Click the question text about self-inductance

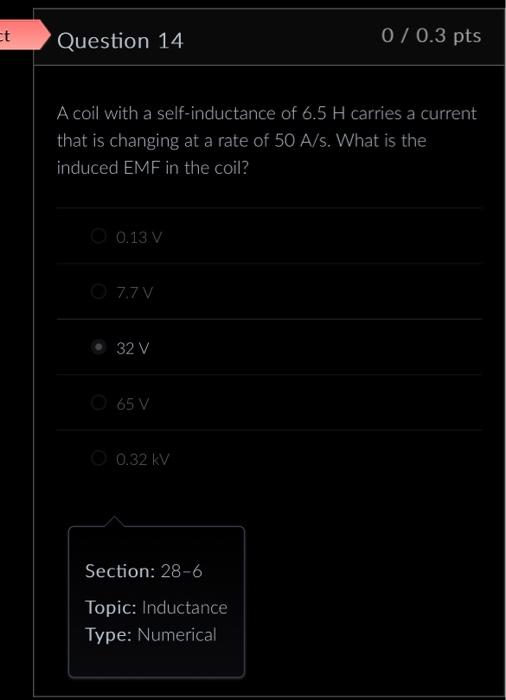tap(267, 141)
